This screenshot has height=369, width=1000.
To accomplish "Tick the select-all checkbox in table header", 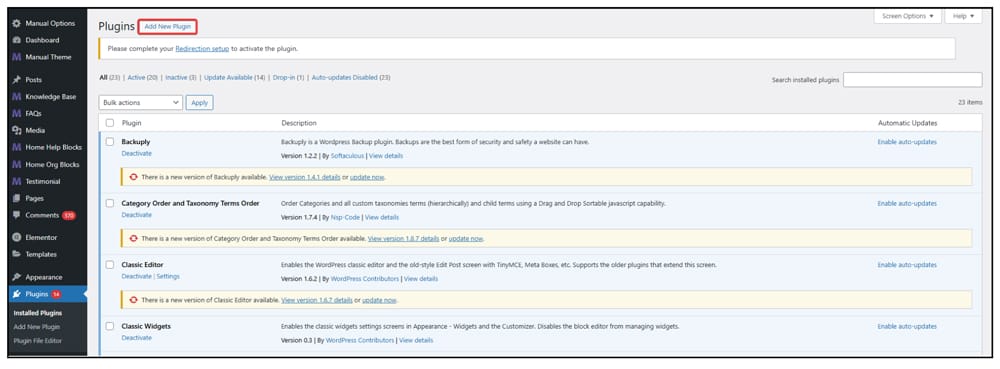I will click(x=110, y=123).
